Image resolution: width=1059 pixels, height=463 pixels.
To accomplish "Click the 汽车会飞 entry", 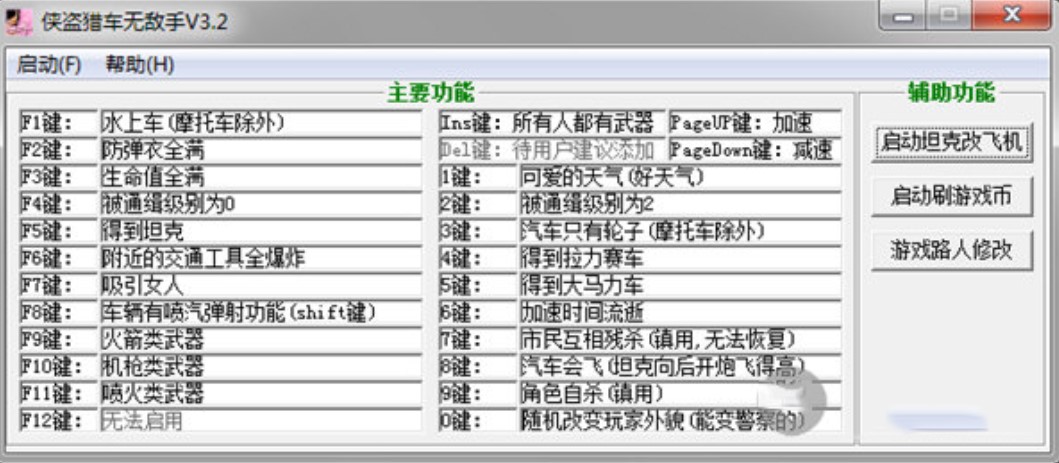I will 680,366.
